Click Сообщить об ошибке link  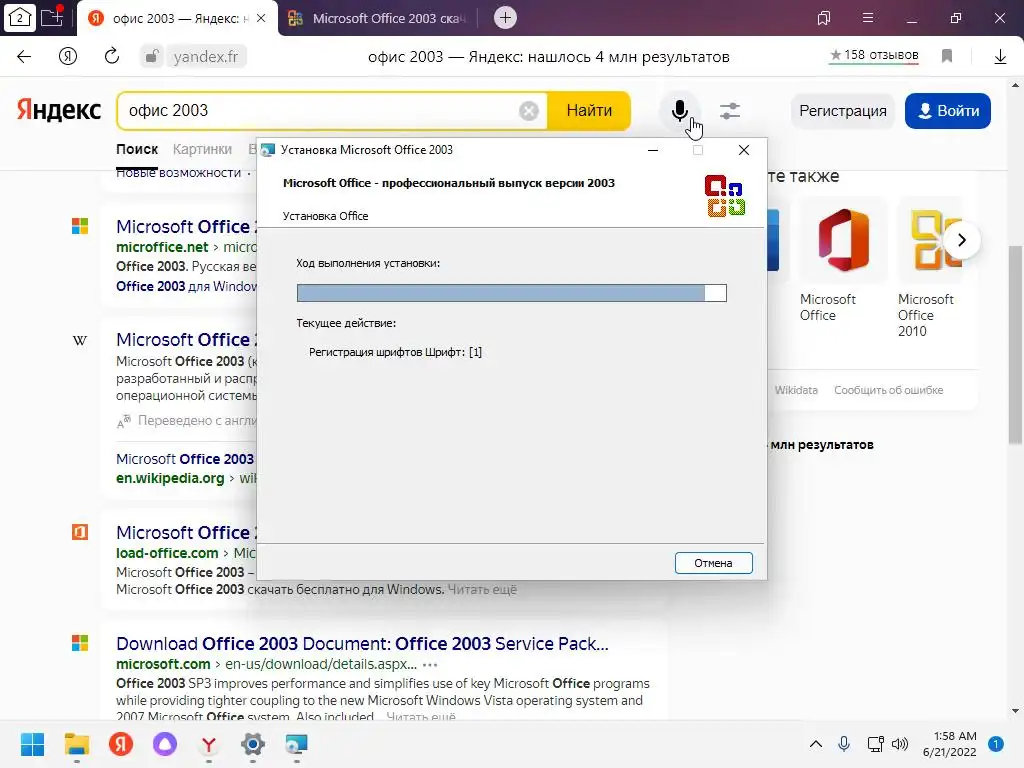point(888,390)
